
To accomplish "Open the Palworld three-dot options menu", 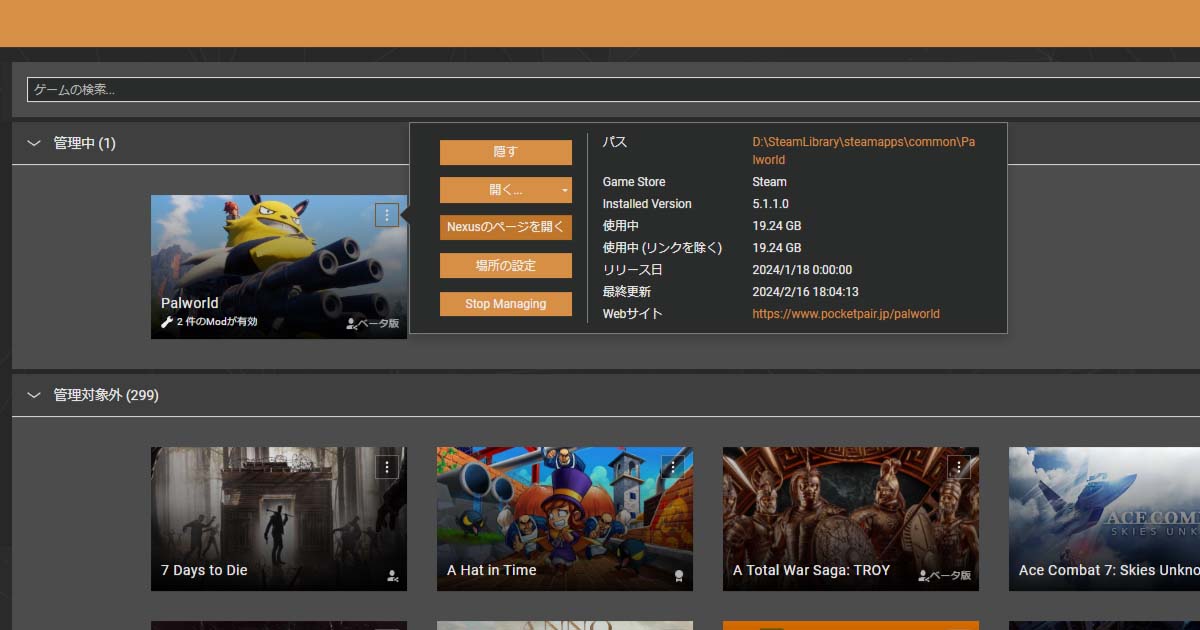I will tap(387, 215).
